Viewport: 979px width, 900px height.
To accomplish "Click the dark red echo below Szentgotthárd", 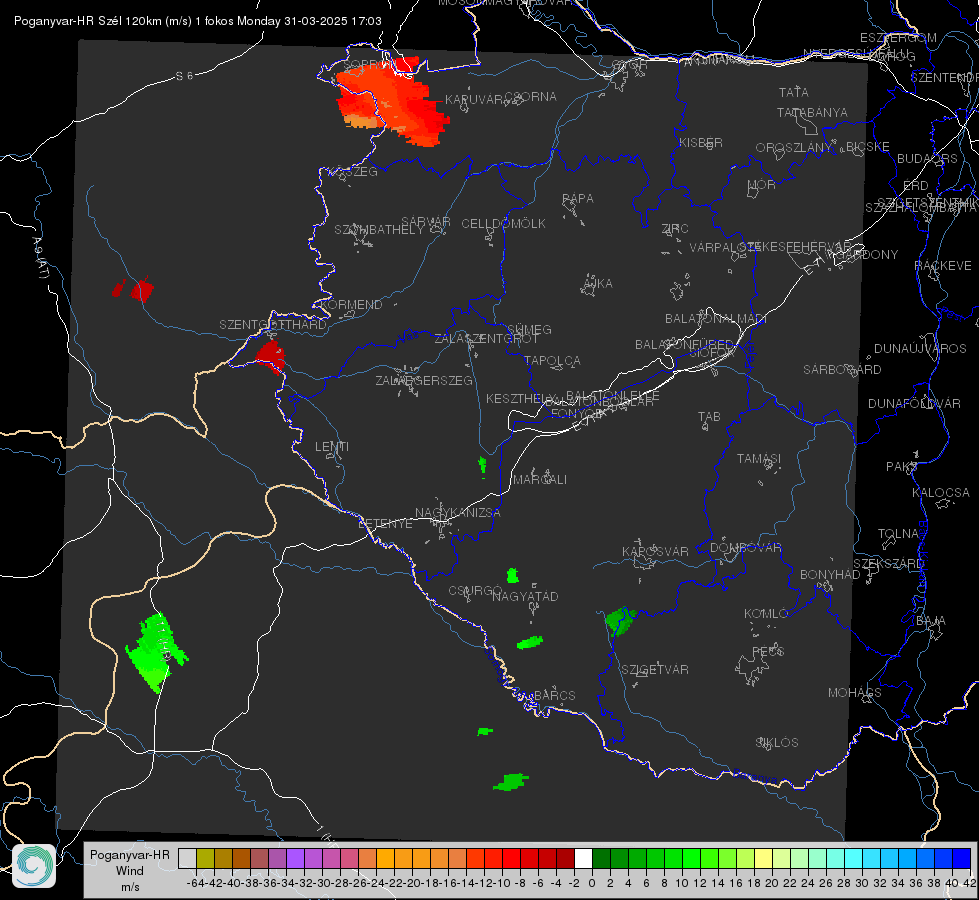I will (x=272, y=357).
